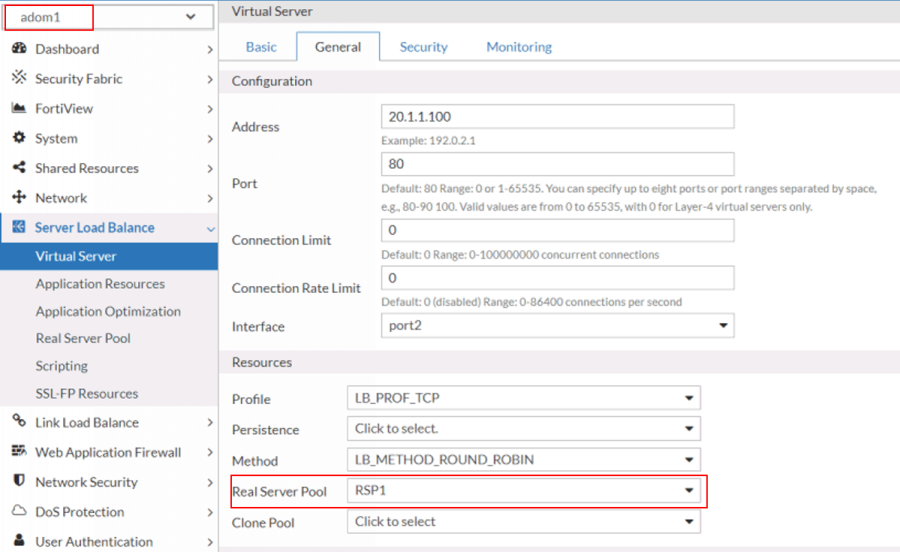The image size is (900, 552).
Task: Open the Real Server Pool sidebar link
Action: [x=83, y=338]
